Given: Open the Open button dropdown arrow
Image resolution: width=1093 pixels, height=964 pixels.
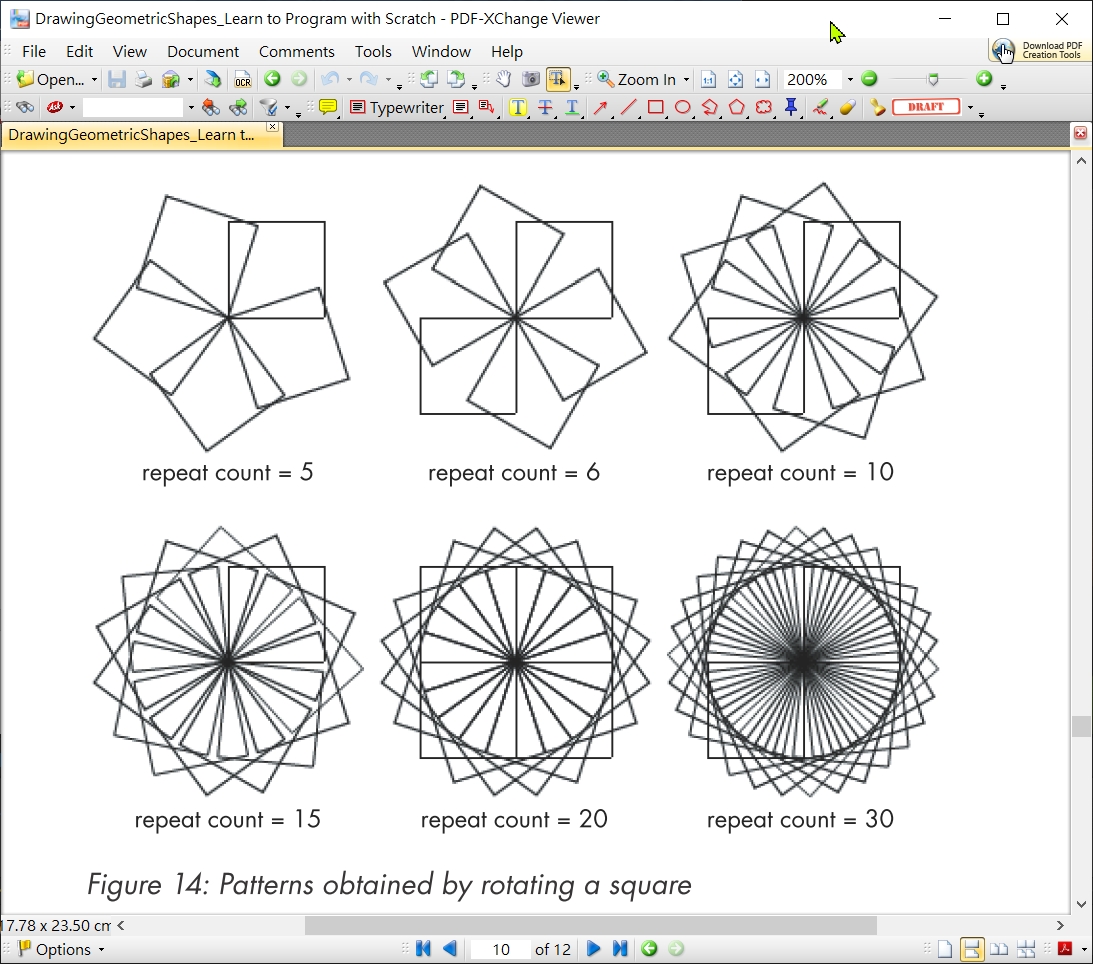Looking at the screenshot, I should [x=96, y=80].
